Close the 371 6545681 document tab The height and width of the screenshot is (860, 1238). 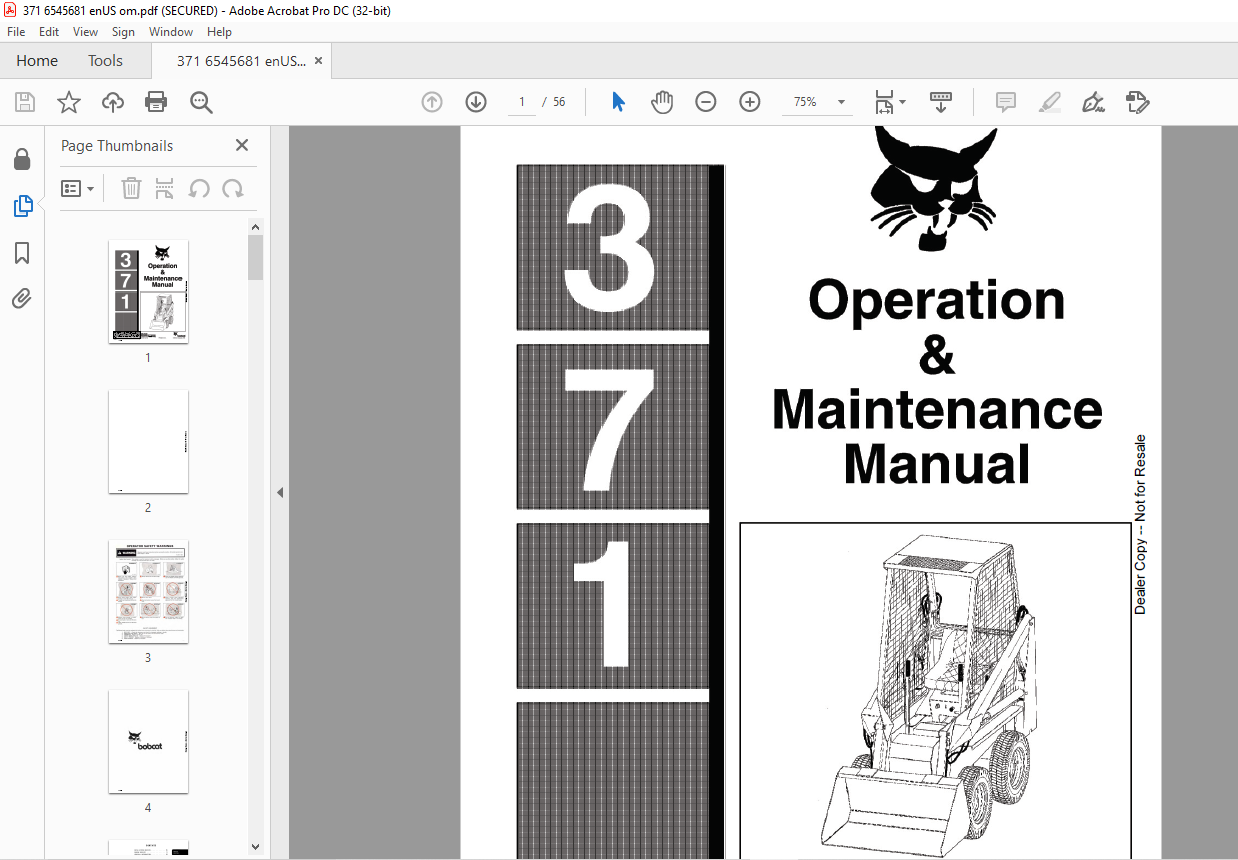point(318,61)
